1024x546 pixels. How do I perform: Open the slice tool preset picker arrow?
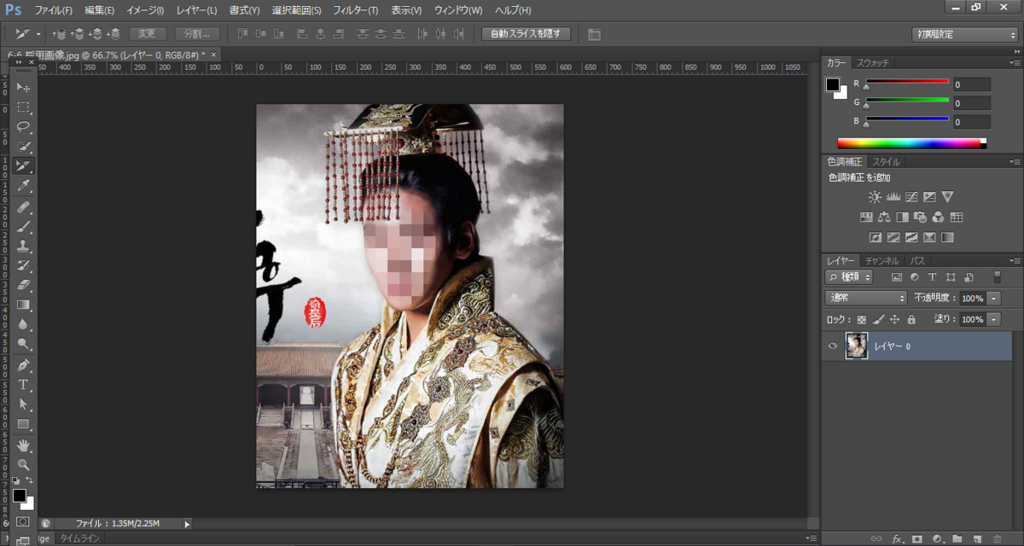tap(39, 34)
